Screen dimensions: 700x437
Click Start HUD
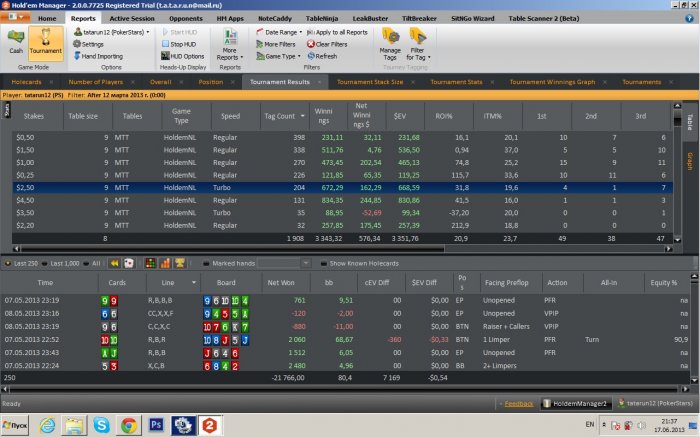(179, 32)
